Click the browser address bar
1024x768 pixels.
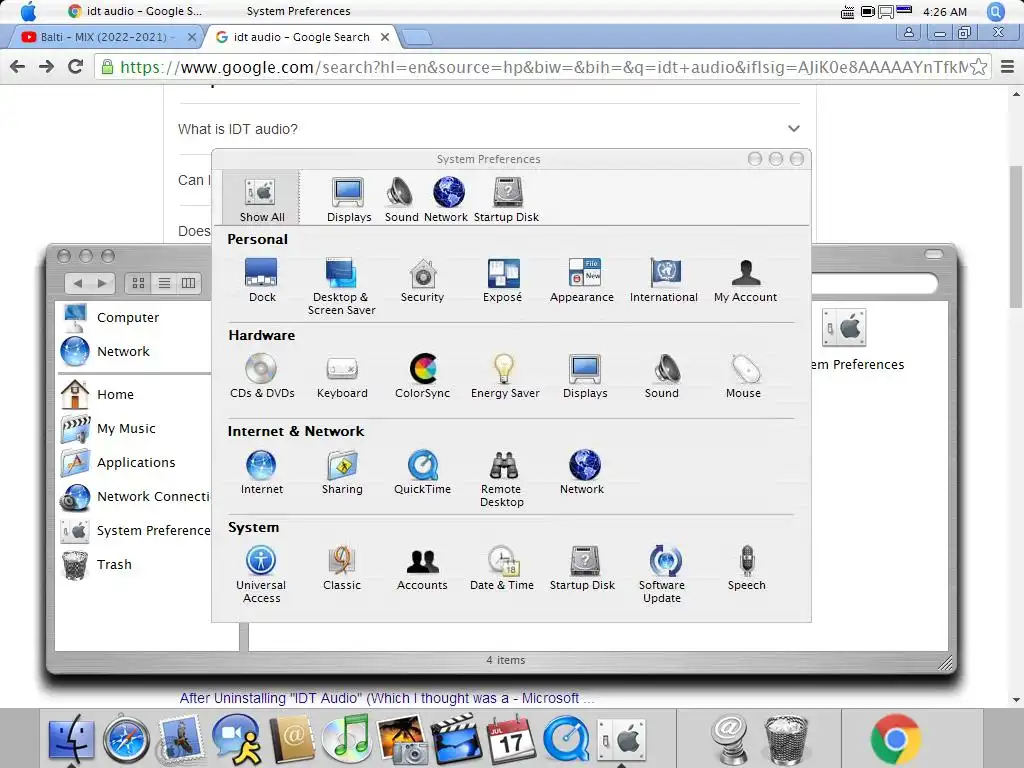[x=543, y=67]
